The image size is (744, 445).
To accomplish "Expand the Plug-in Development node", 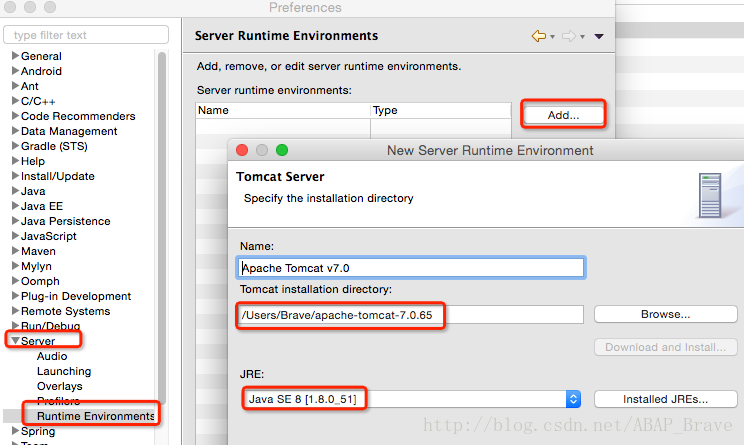I will (x=15, y=296).
